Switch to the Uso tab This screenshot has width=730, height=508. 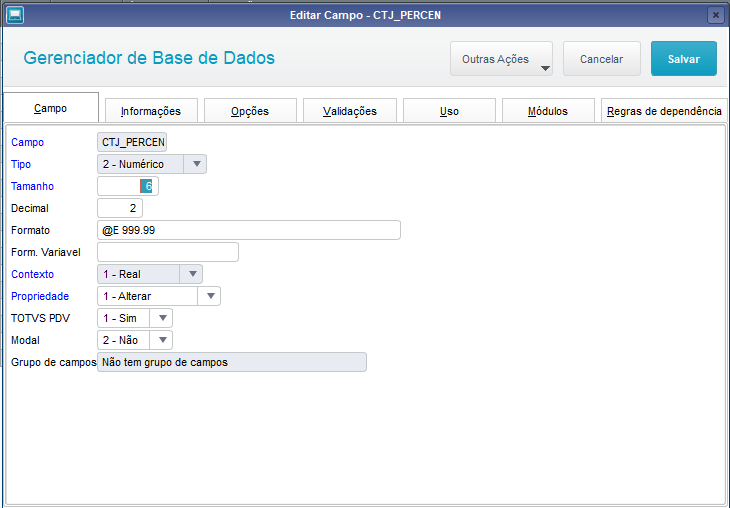click(x=449, y=111)
